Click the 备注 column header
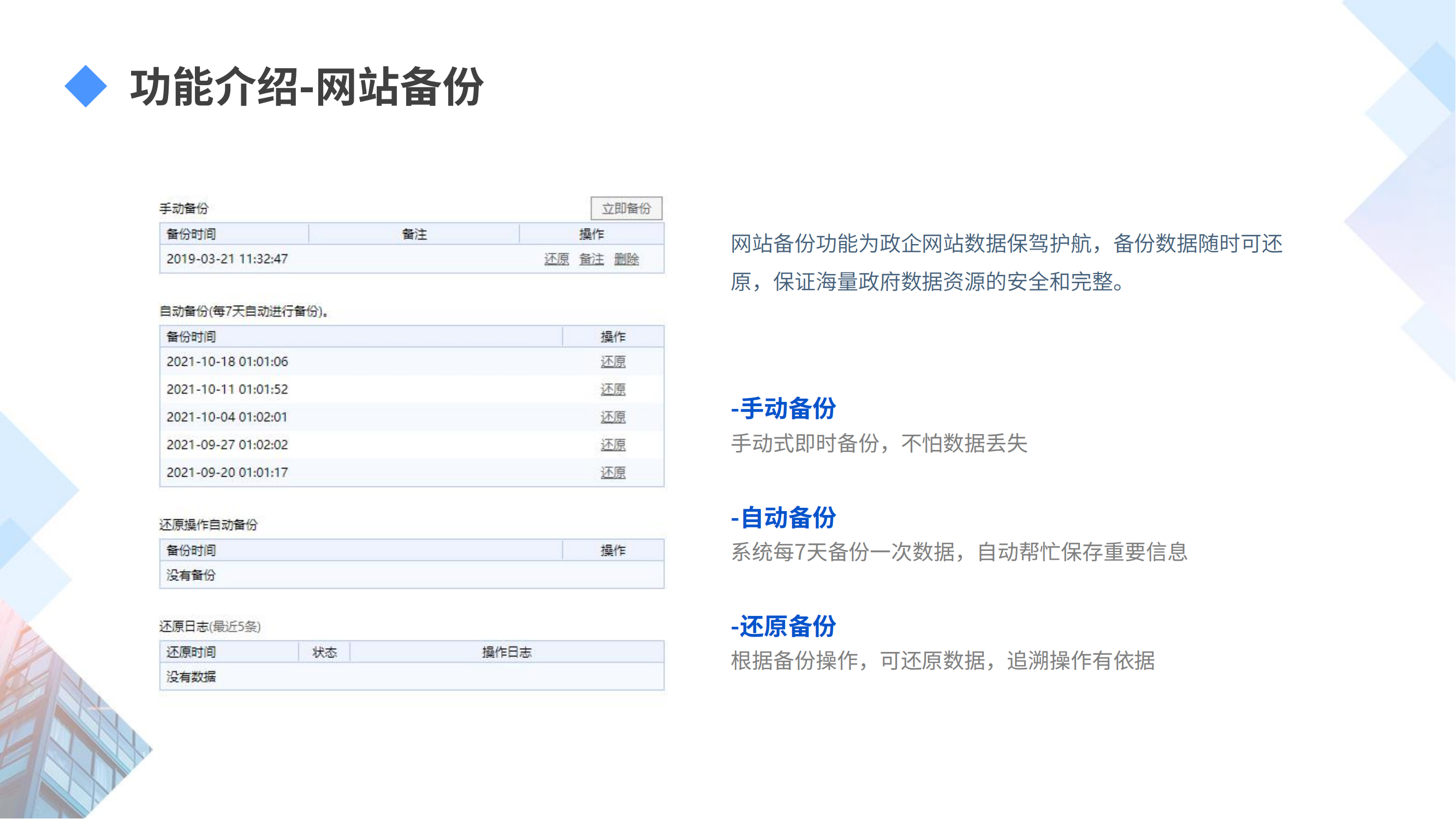Image resolution: width=1456 pixels, height=819 pixels. click(414, 234)
